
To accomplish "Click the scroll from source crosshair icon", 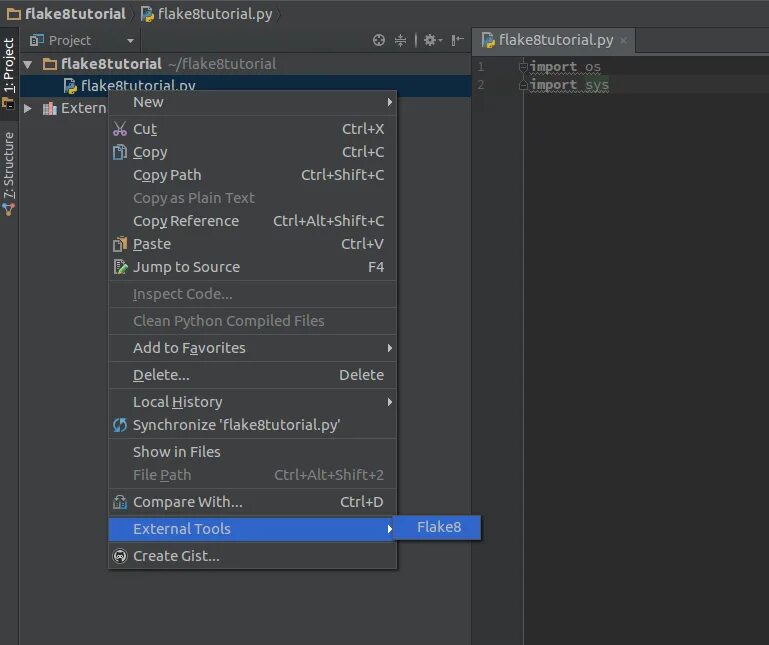I will click(379, 40).
